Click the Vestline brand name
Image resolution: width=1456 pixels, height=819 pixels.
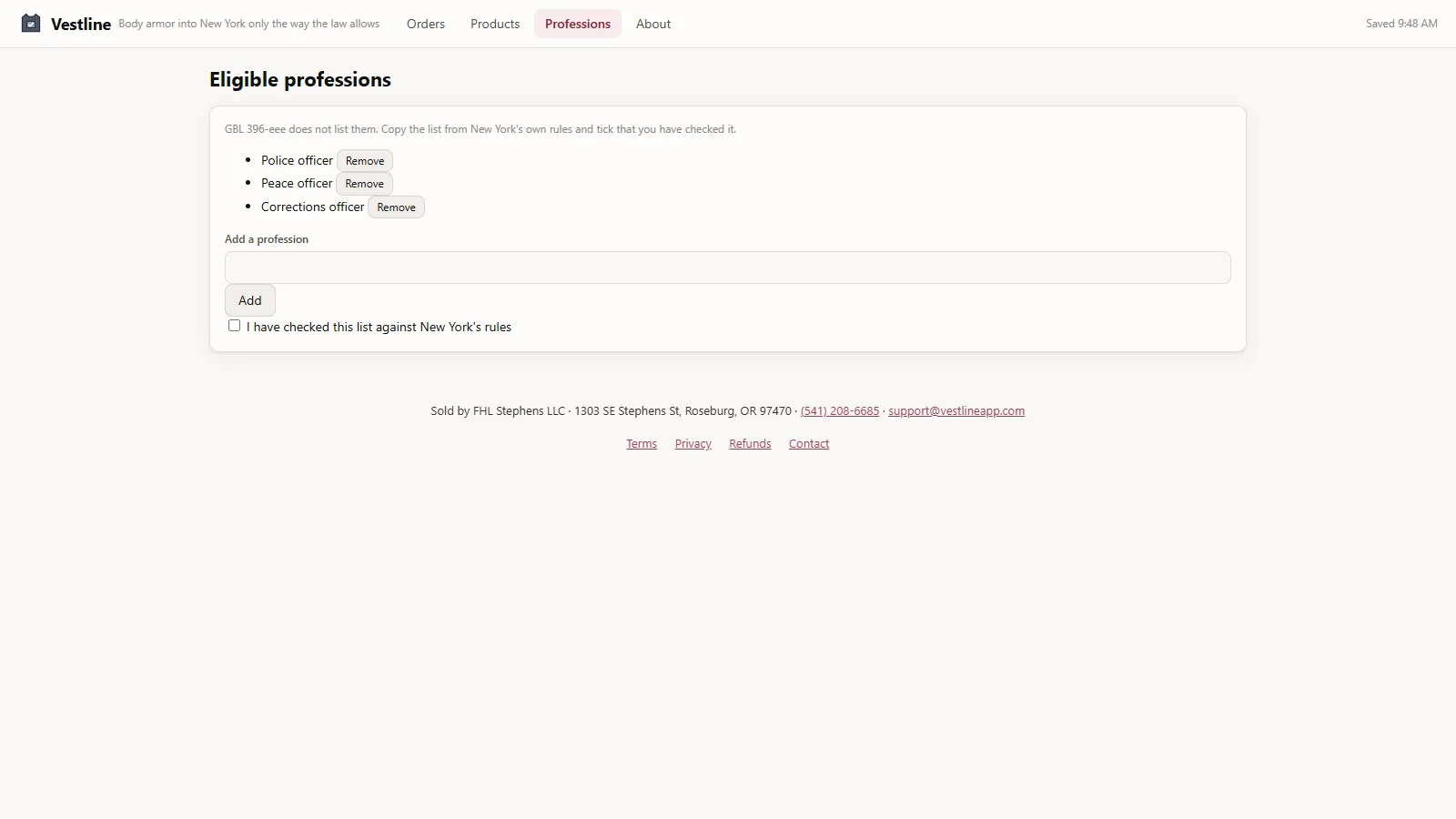(81, 25)
